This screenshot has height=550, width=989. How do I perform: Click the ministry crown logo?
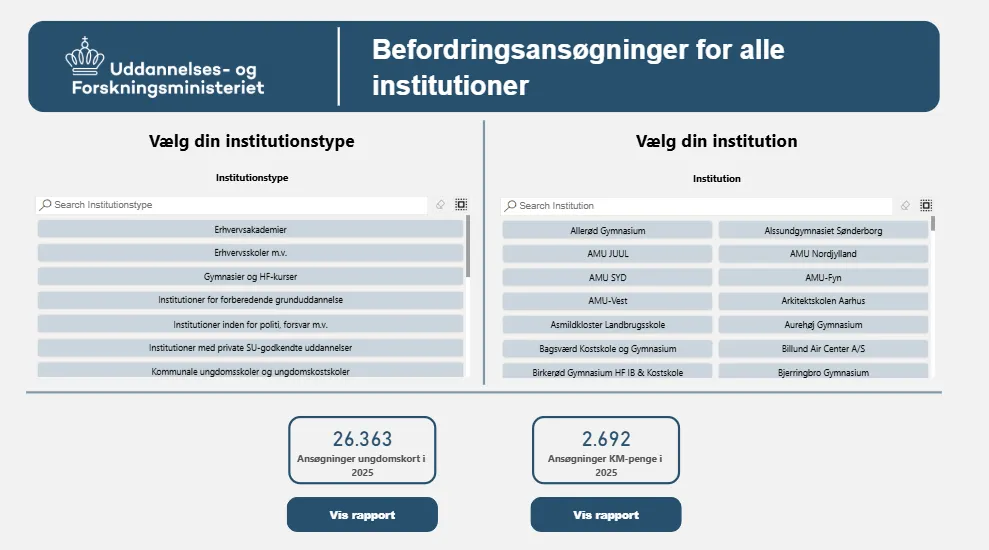coord(85,57)
